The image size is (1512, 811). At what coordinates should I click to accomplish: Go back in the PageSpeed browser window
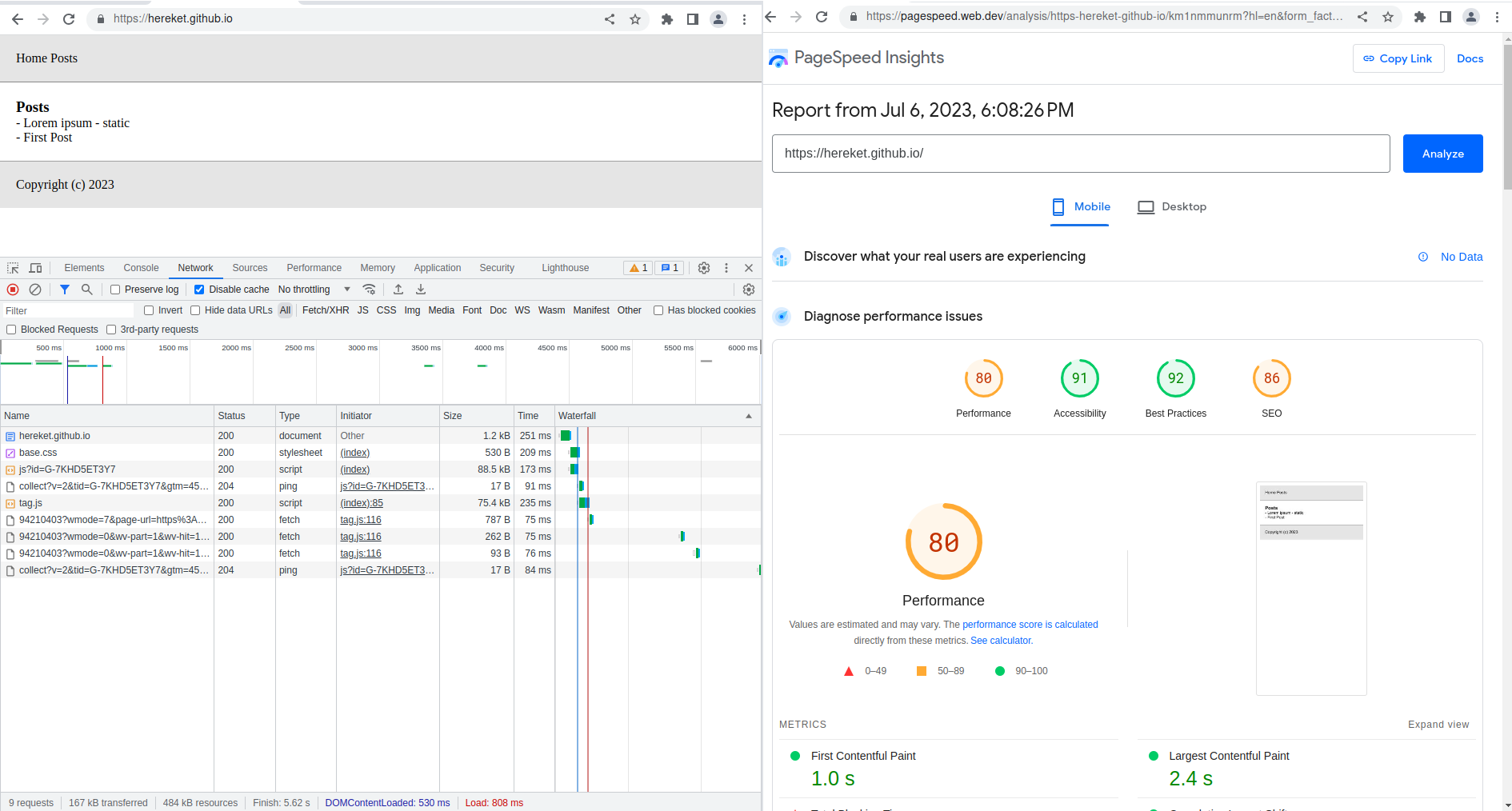[770, 16]
